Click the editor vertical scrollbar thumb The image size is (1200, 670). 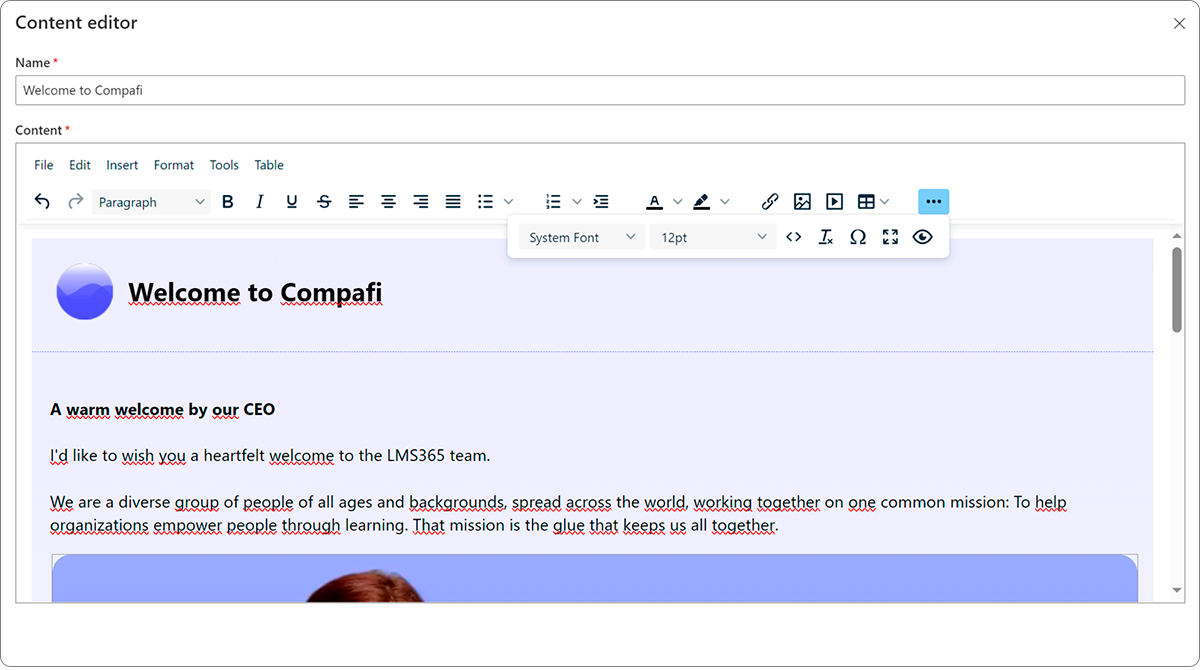[1177, 289]
